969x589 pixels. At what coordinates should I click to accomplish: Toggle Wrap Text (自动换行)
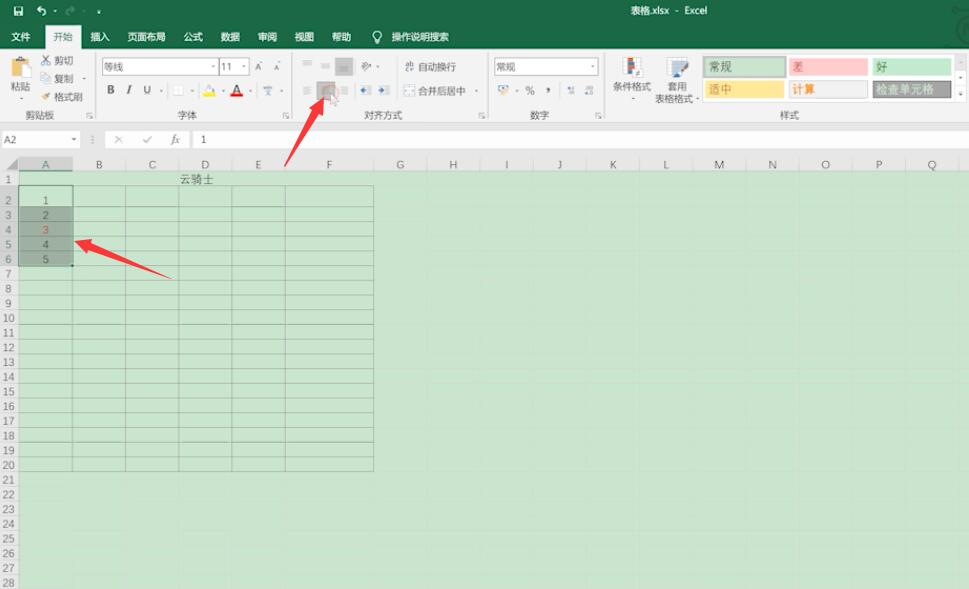[x=431, y=66]
